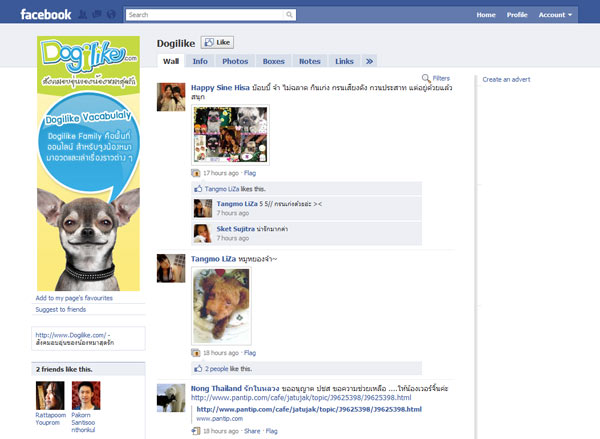The width and height of the screenshot is (600, 439).
Task: Click photo icon under Happy Sine Hisa post
Action: [196, 173]
